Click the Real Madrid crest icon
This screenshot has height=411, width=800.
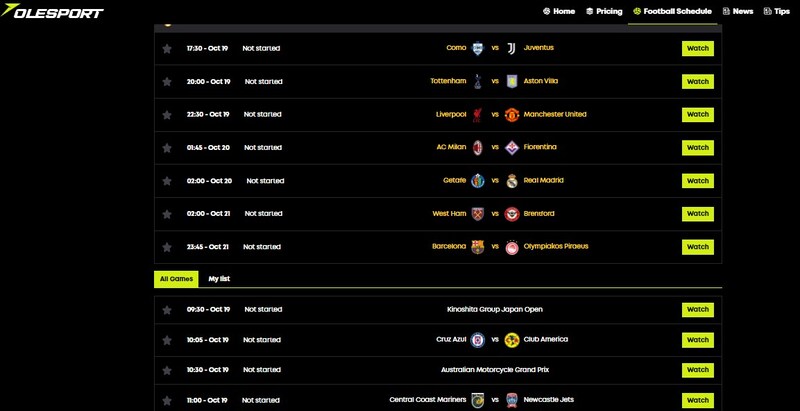(x=512, y=180)
